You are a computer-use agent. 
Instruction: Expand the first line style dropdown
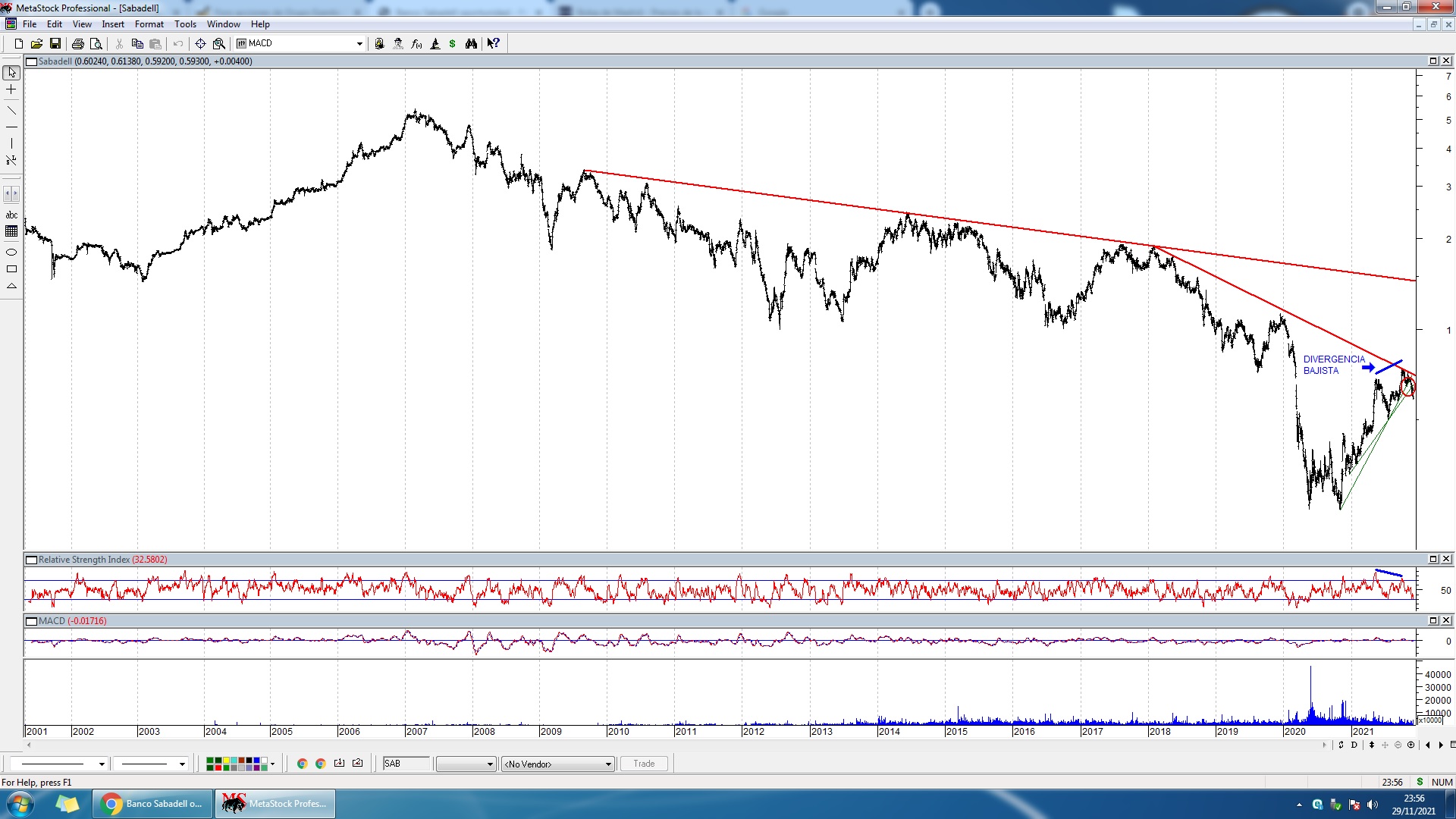pos(102,764)
